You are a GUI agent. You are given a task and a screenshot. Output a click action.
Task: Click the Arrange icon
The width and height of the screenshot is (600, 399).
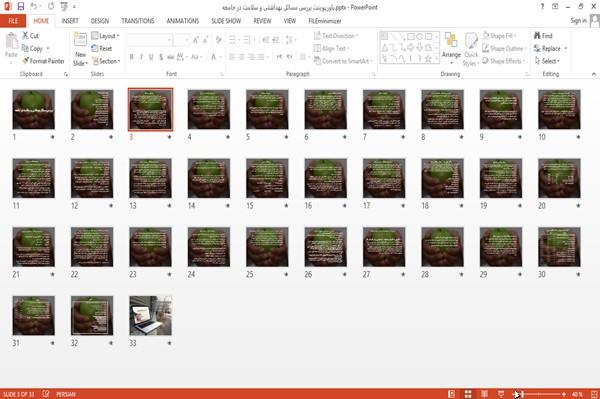pos(451,41)
